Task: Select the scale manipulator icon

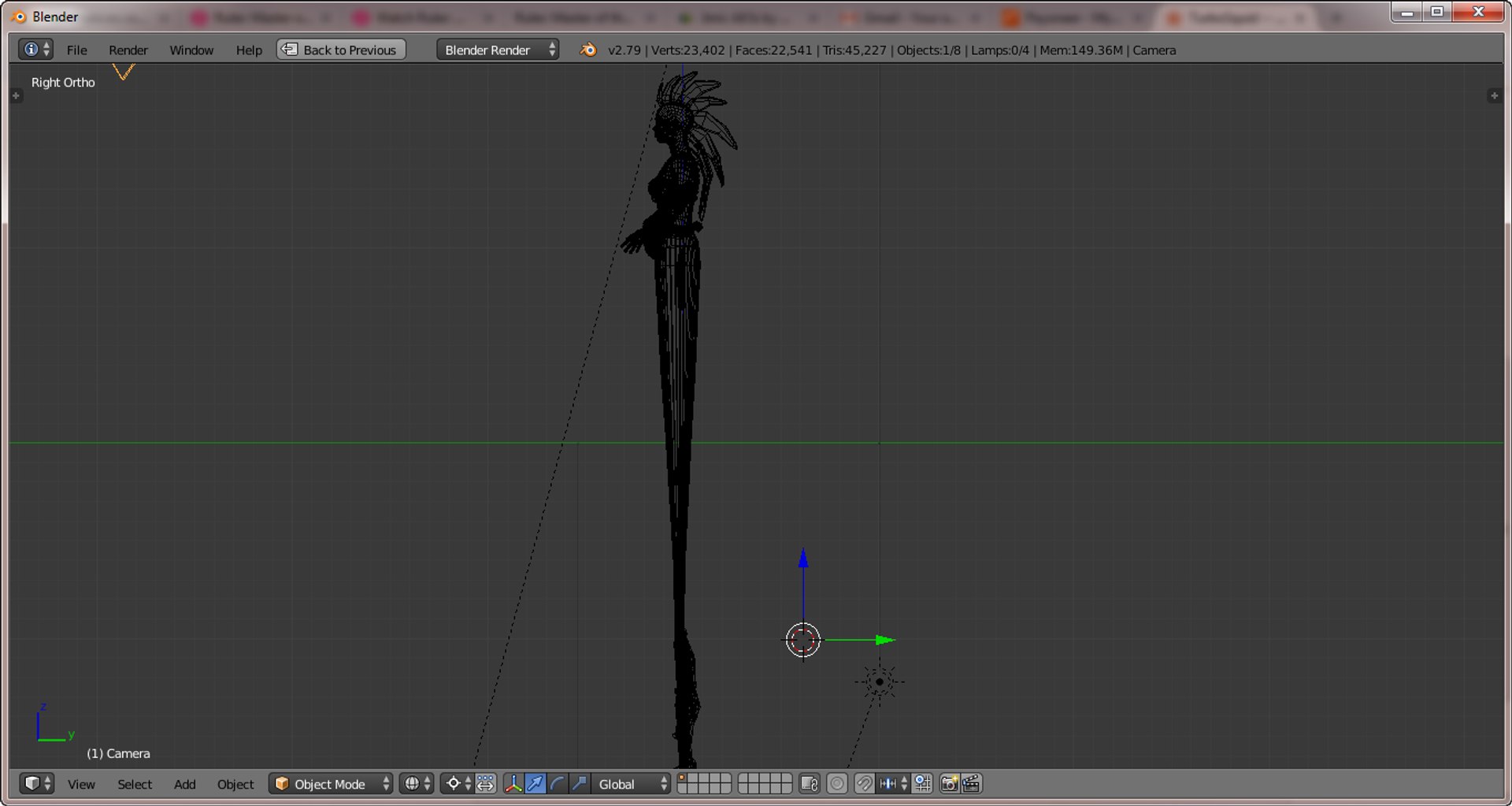Action: pyautogui.click(x=580, y=783)
